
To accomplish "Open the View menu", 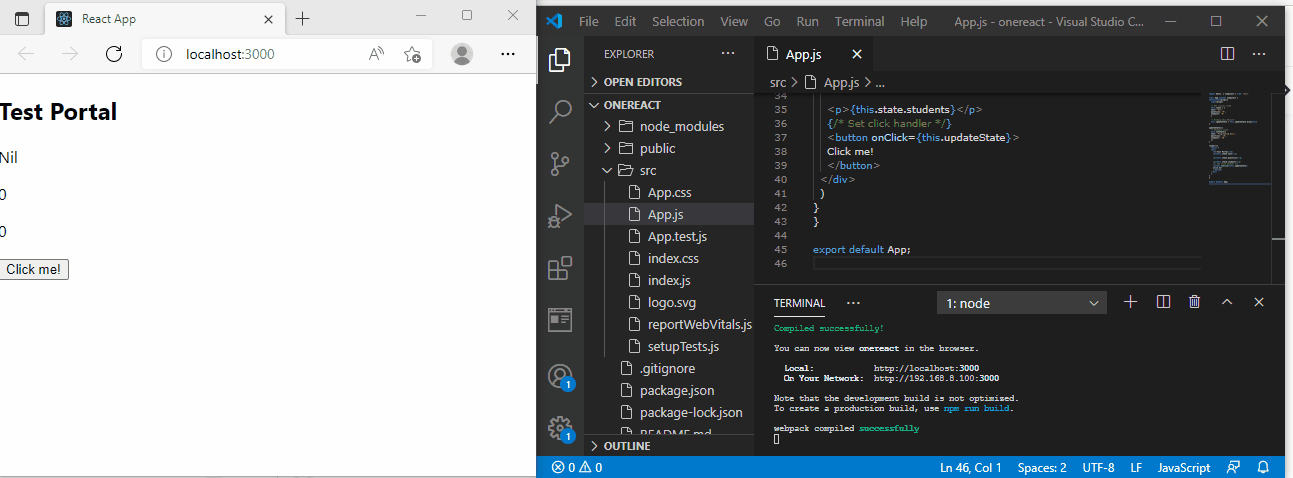I will (x=734, y=21).
